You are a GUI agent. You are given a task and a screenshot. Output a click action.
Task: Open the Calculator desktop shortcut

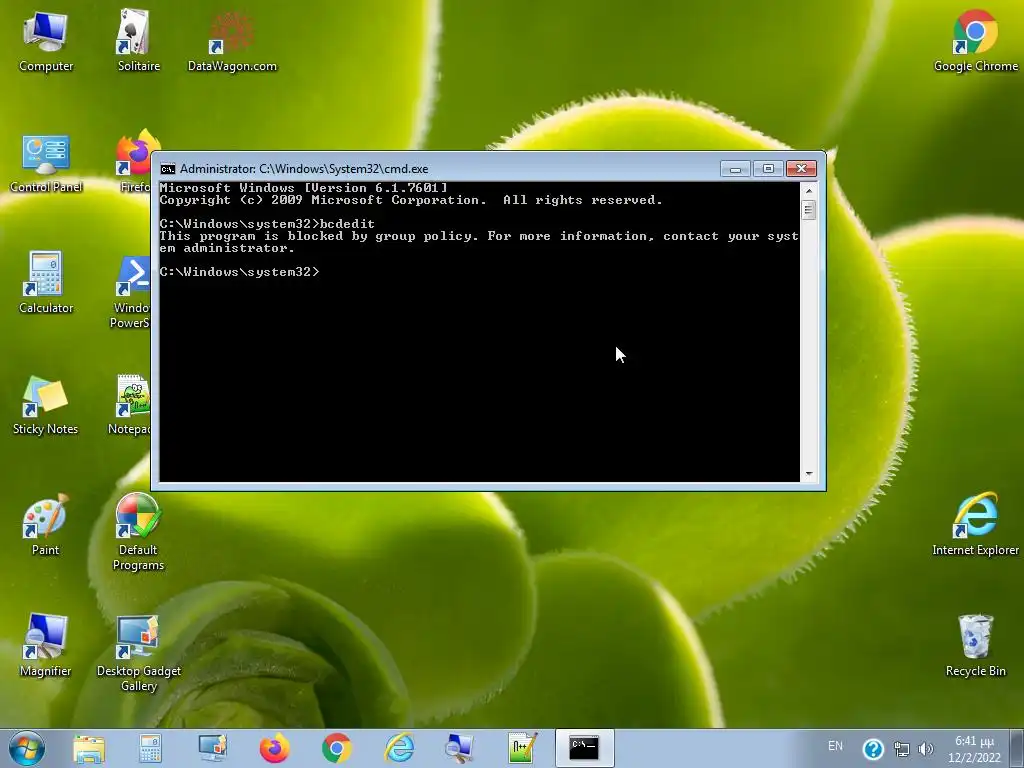[x=46, y=282]
